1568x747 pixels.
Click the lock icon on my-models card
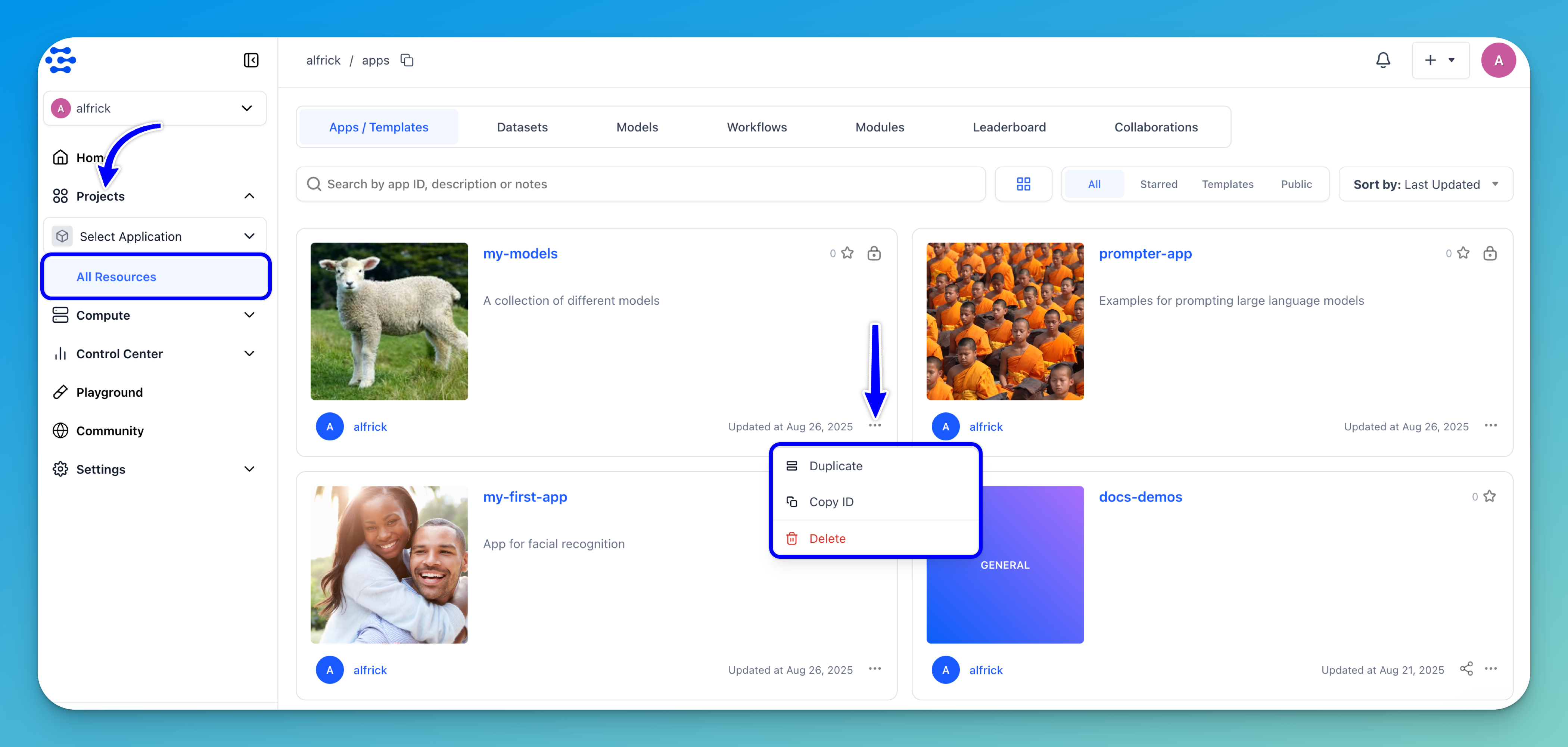(874, 253)
